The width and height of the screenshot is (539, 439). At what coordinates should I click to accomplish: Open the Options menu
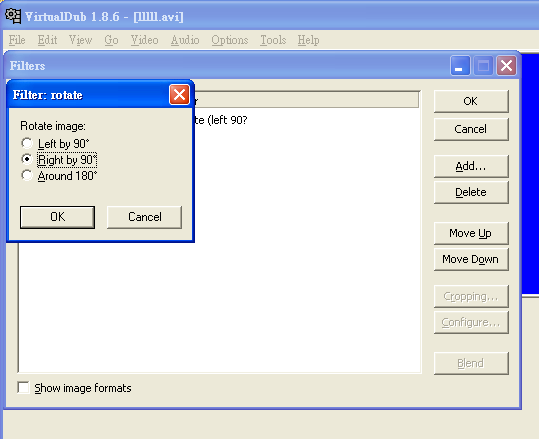[230, 40]
